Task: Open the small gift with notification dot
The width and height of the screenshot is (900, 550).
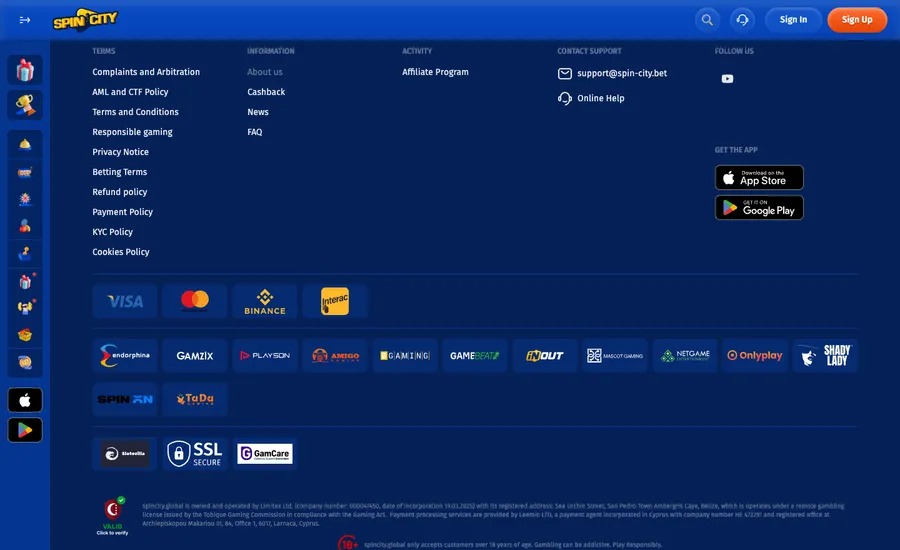Action: point(25,281)
